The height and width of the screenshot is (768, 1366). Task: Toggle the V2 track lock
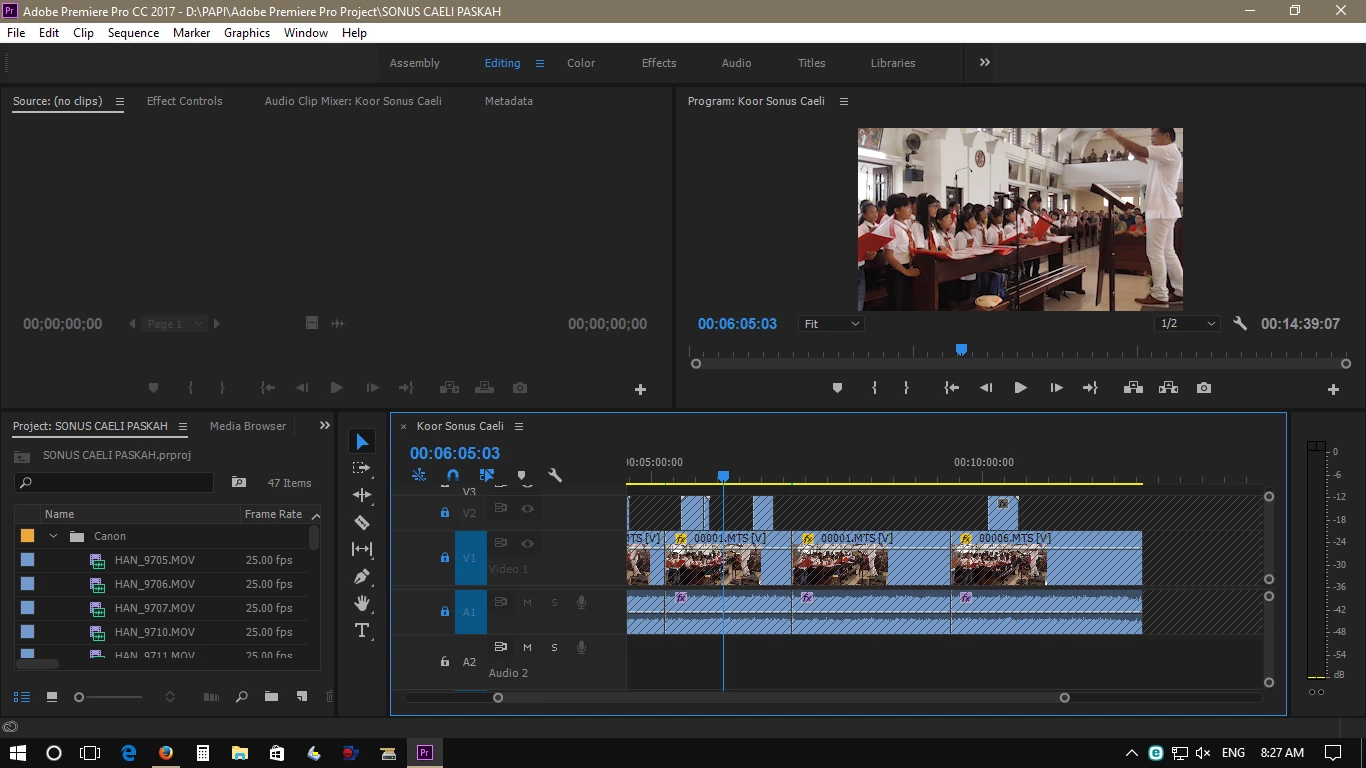(x=445, y=513)
